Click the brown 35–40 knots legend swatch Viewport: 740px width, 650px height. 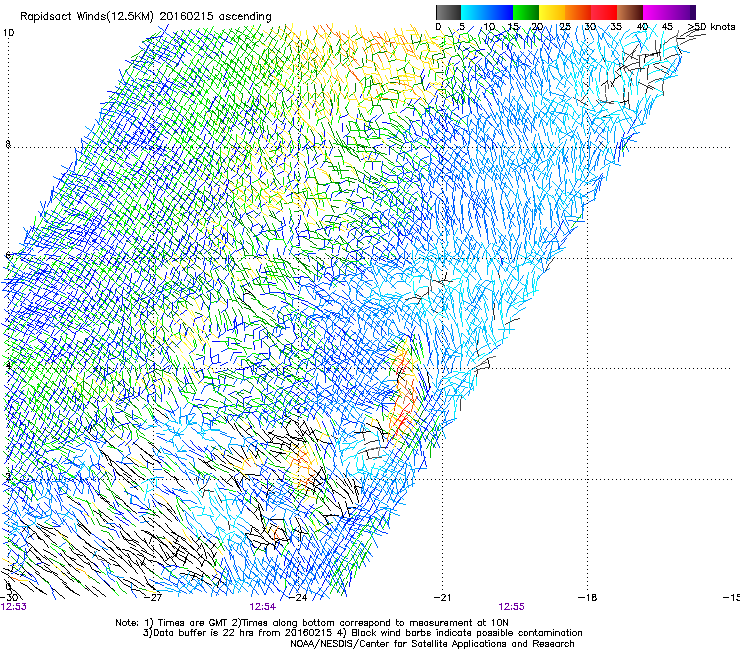coord(630,12)
